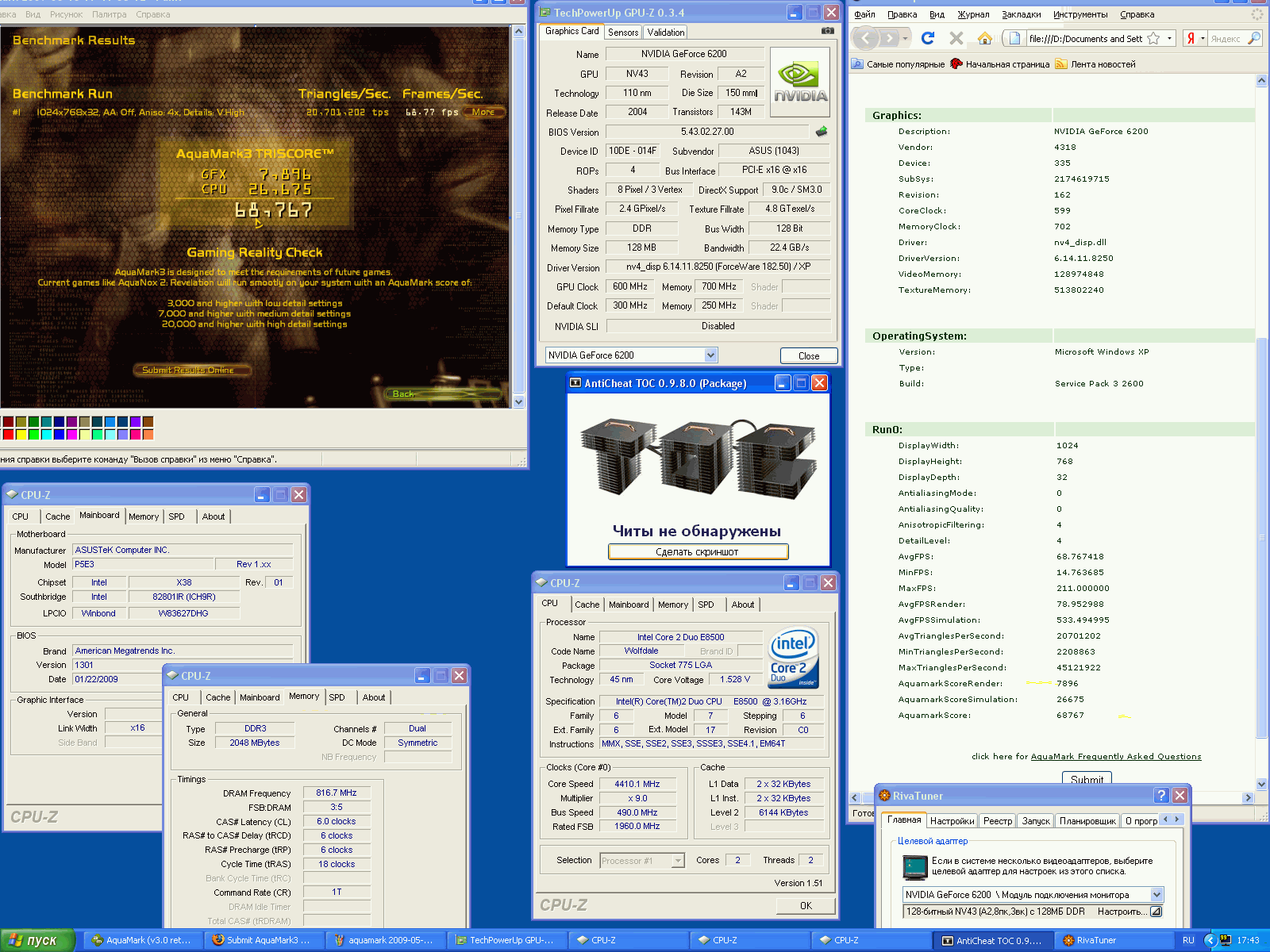Switch to GPU-Z Sensors tab

pos(623,32)
